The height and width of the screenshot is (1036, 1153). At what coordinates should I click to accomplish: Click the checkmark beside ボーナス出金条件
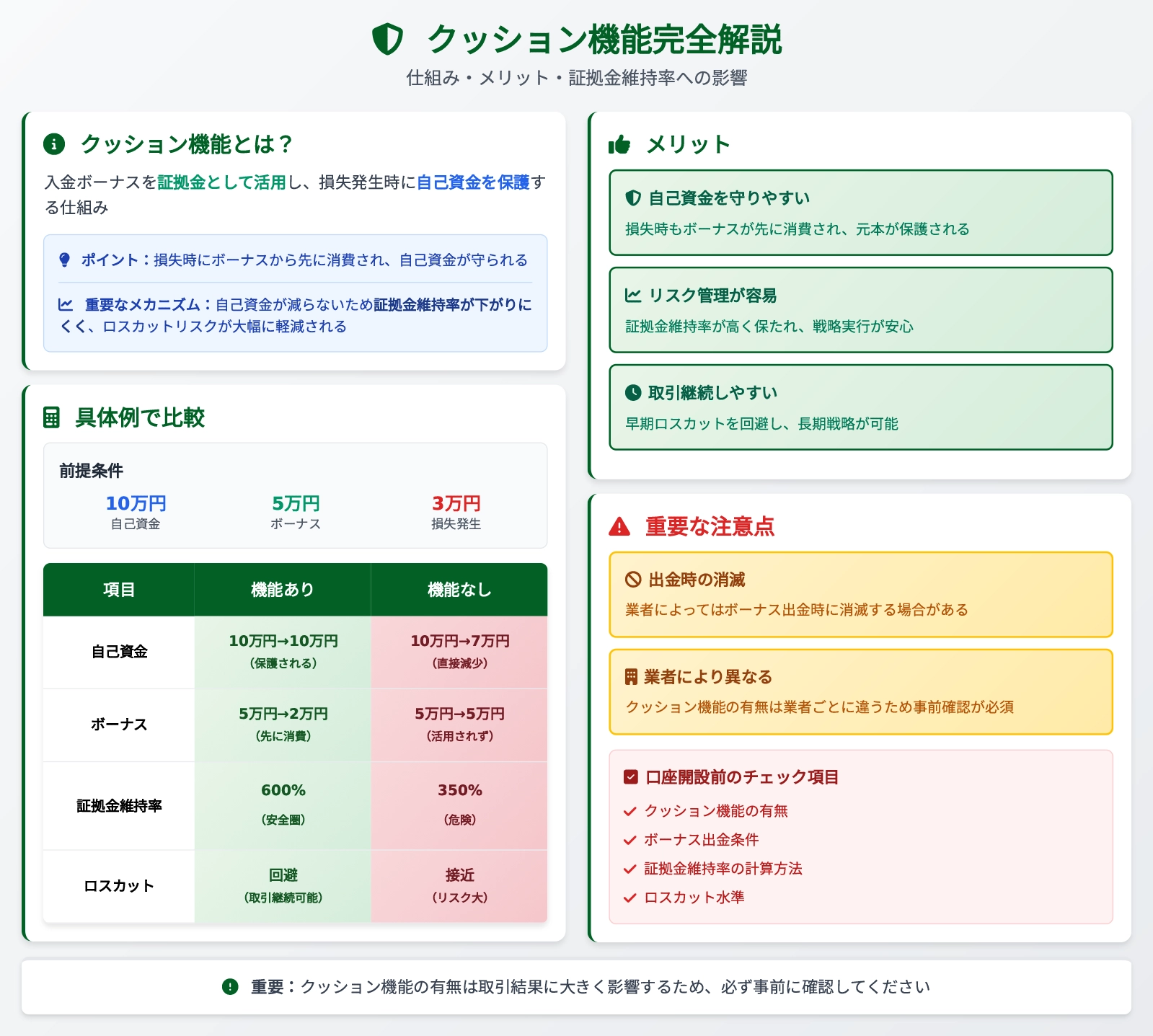pyautogui.click(x=629, y=841)
